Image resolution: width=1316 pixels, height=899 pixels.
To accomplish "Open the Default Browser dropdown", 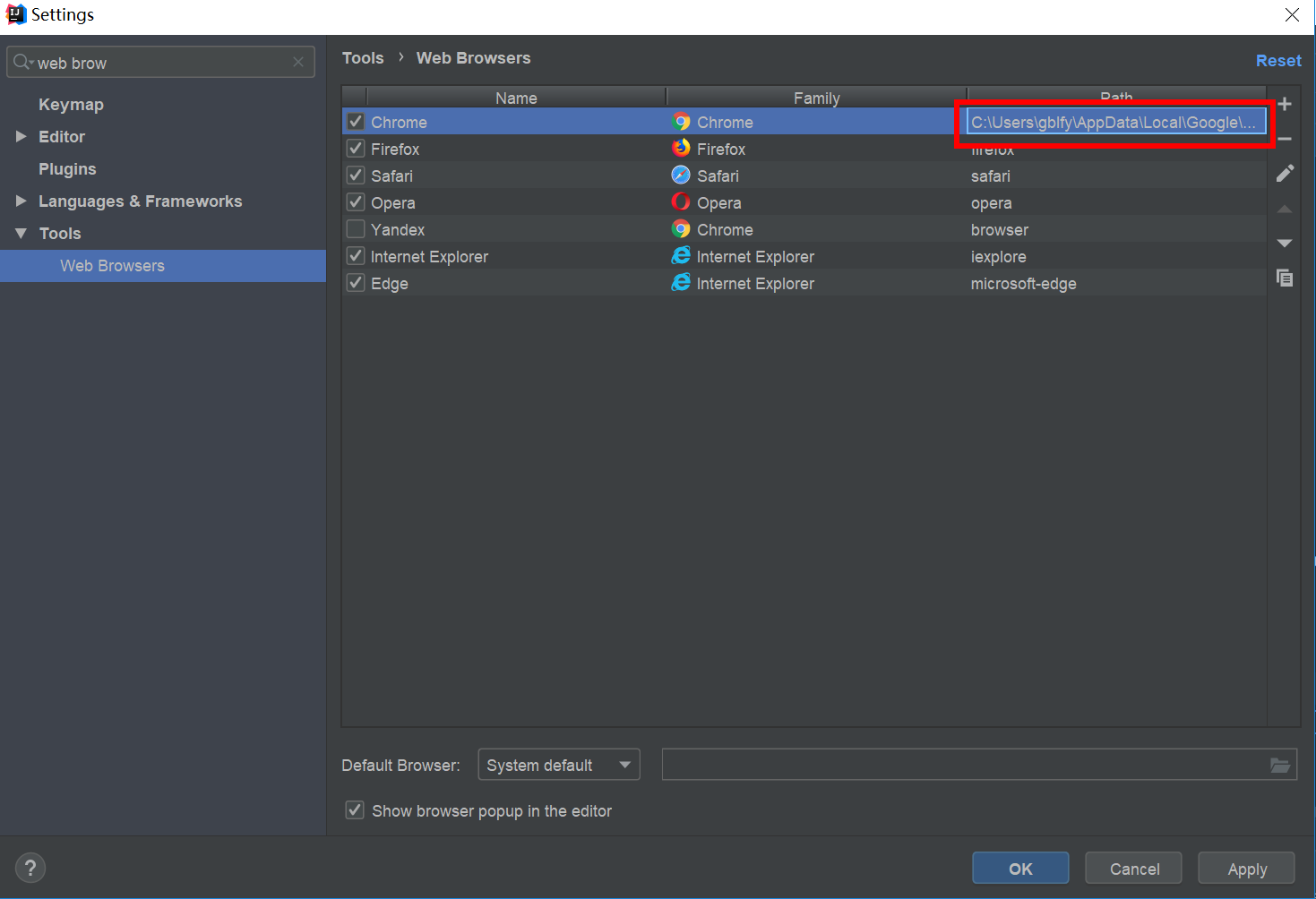I will click(559, 765).
